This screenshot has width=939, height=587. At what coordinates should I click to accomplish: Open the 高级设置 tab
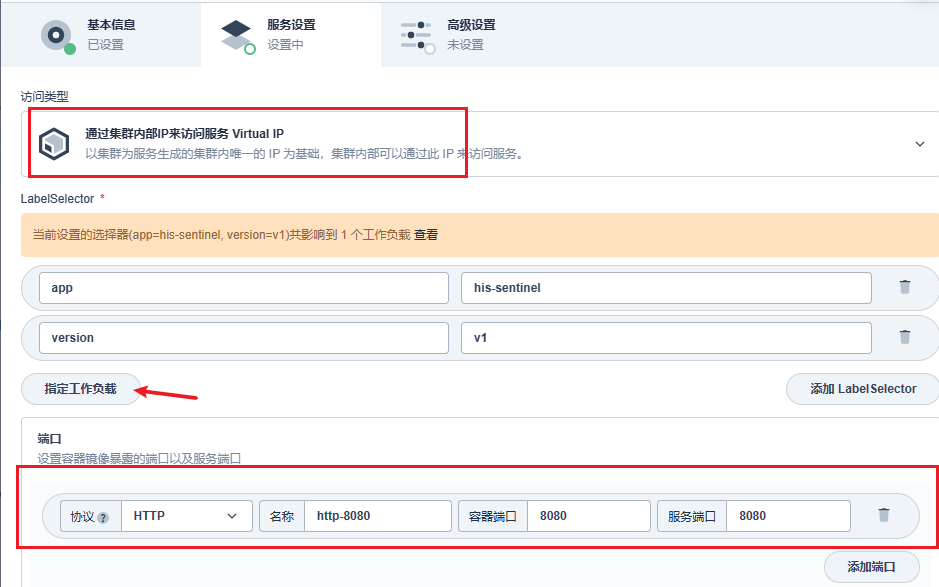point(470,25)
